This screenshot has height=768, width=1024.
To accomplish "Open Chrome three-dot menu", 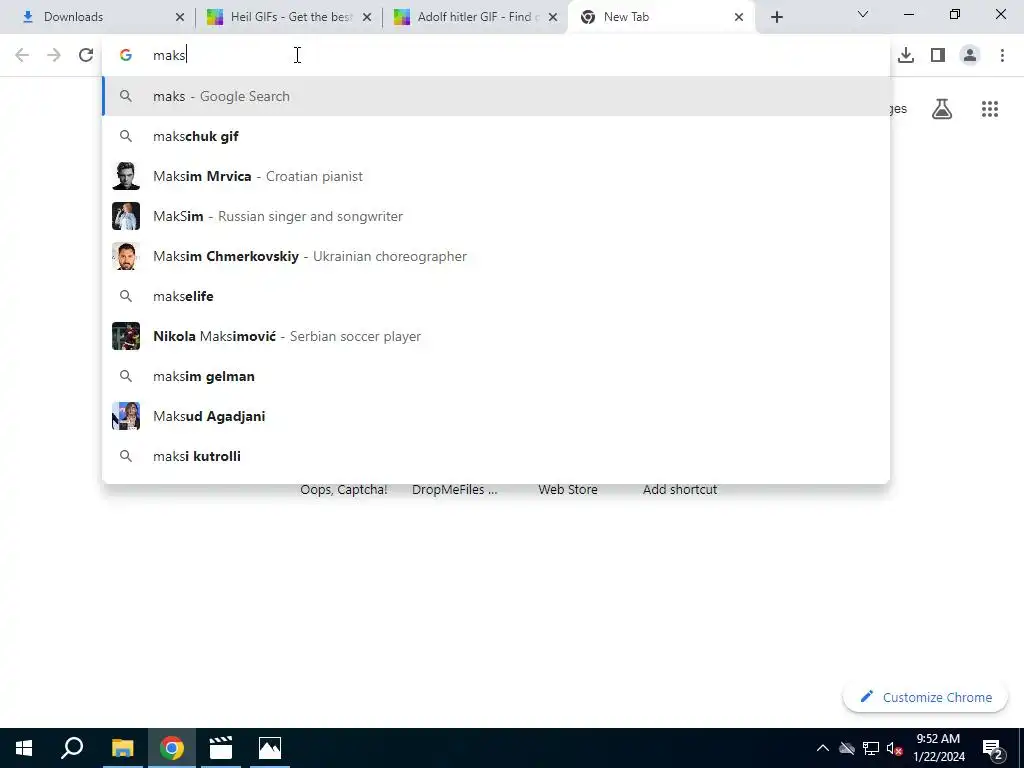I will (1002, 55).
